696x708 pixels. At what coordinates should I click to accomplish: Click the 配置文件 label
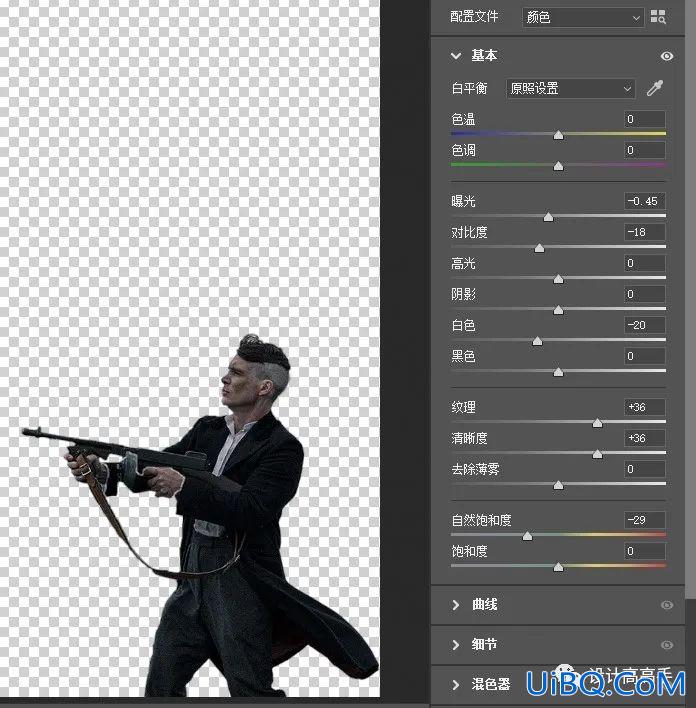tap(474, 17)
